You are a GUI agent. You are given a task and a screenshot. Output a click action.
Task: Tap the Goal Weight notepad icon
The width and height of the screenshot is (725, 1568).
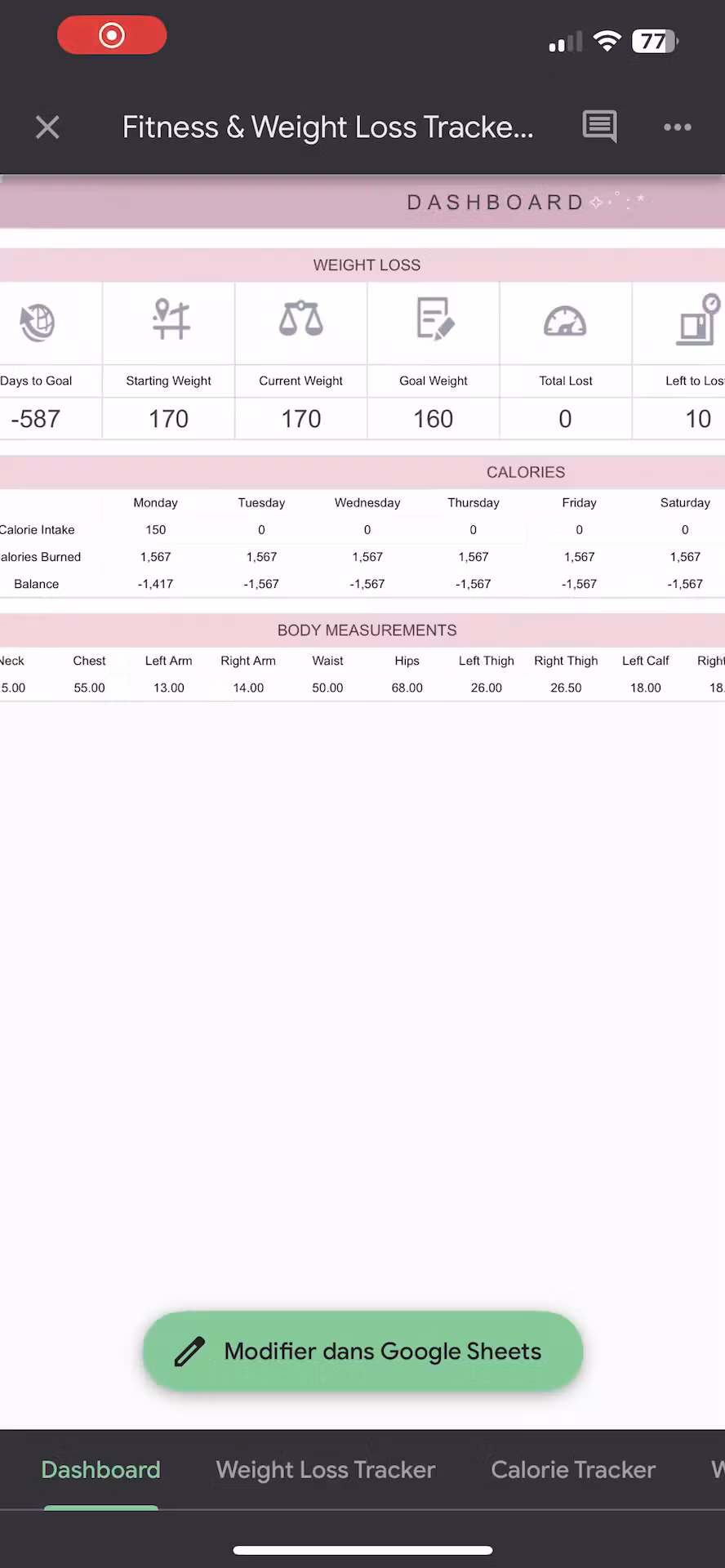(434, 319)
